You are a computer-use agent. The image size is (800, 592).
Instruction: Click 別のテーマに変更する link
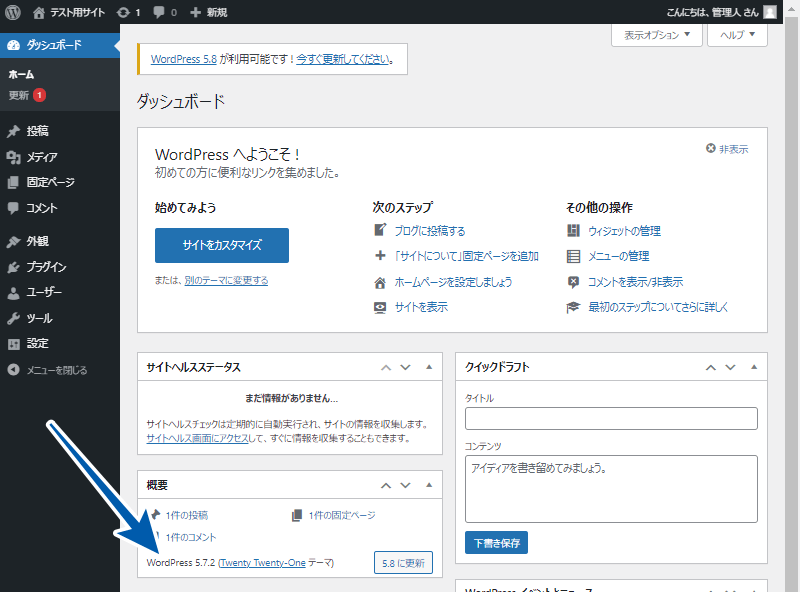coord(226,280)
